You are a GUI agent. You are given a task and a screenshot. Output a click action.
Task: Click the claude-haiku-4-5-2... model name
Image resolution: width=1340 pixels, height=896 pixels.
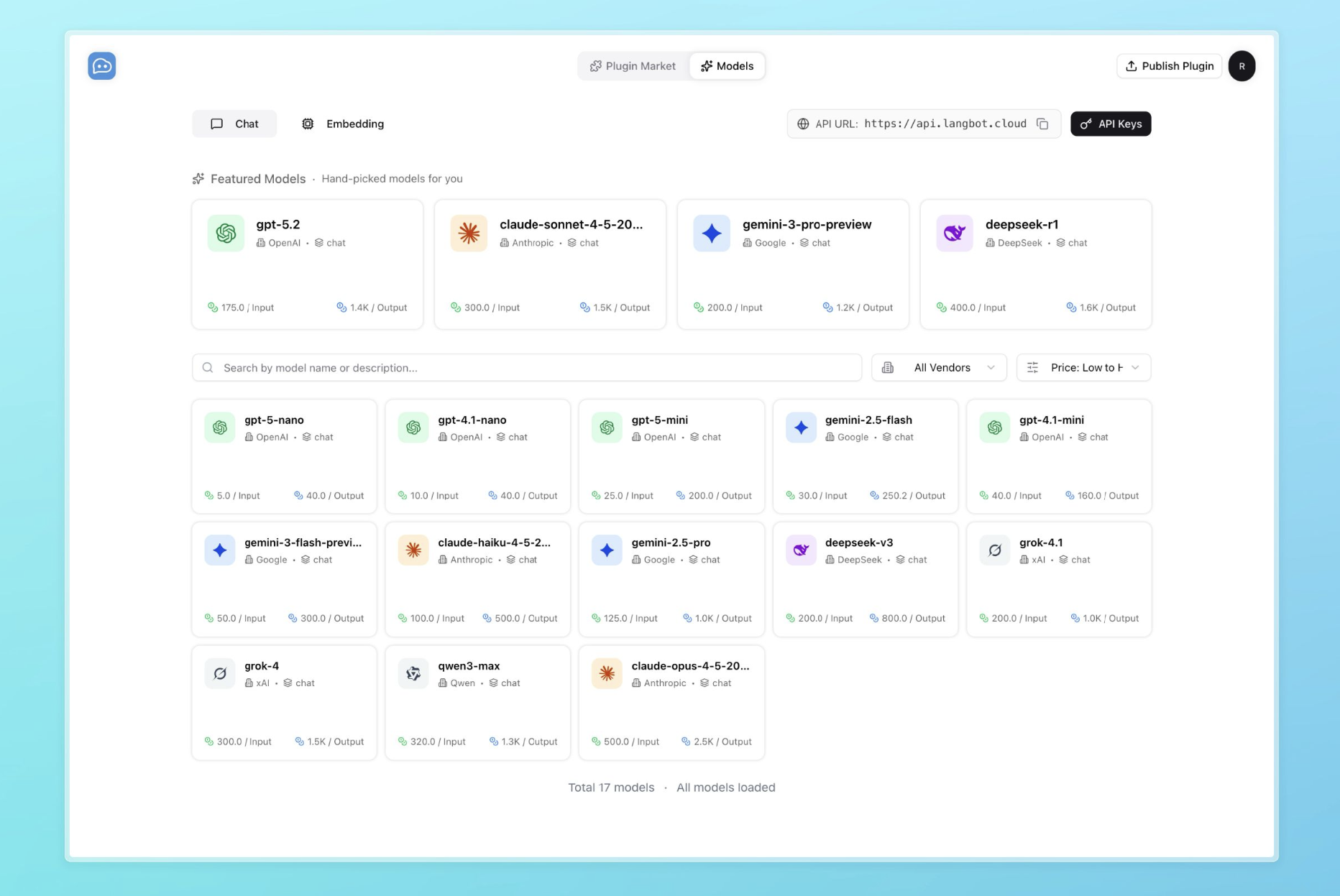click(x=494, y=542)
